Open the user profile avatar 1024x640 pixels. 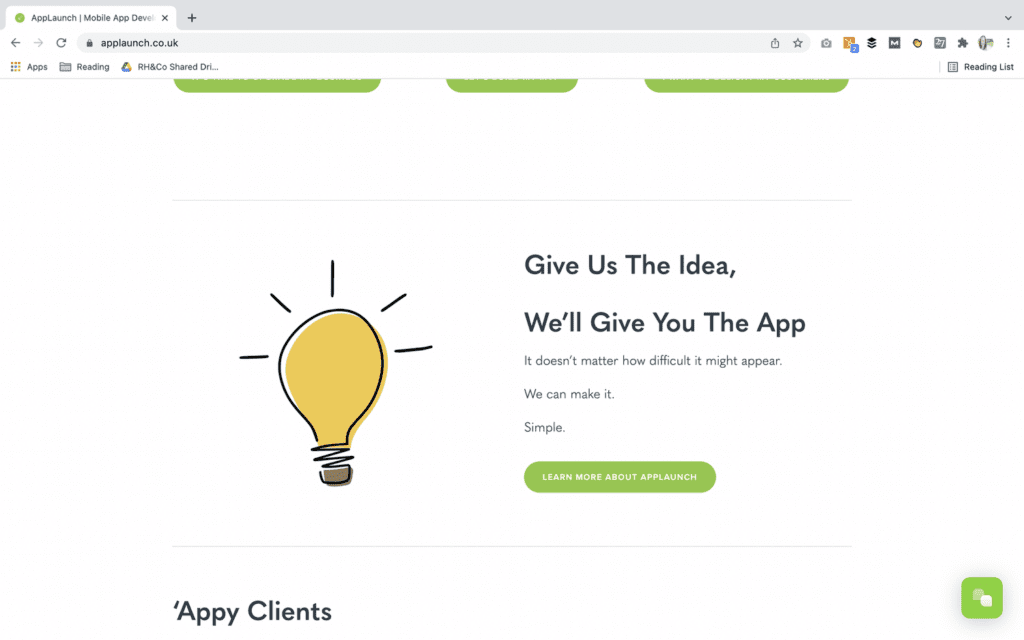click(985, 43)
